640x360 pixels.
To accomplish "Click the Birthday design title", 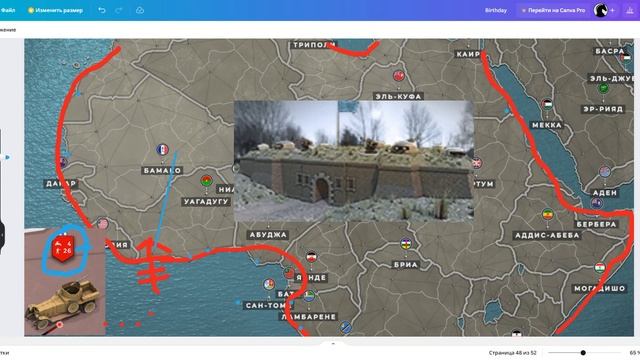I will coord(496,10).
